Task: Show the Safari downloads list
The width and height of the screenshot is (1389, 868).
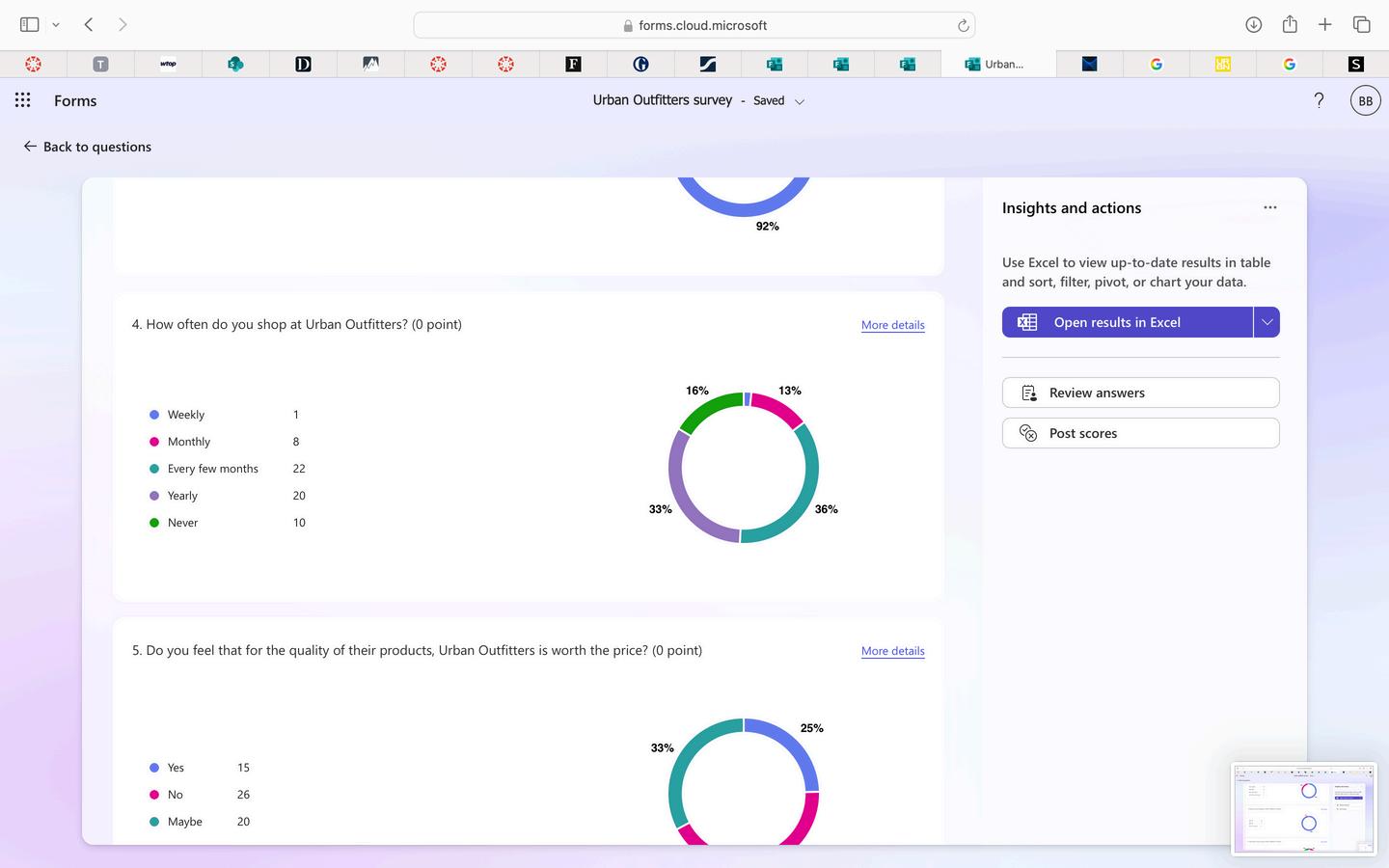Action: (1253, 24)
